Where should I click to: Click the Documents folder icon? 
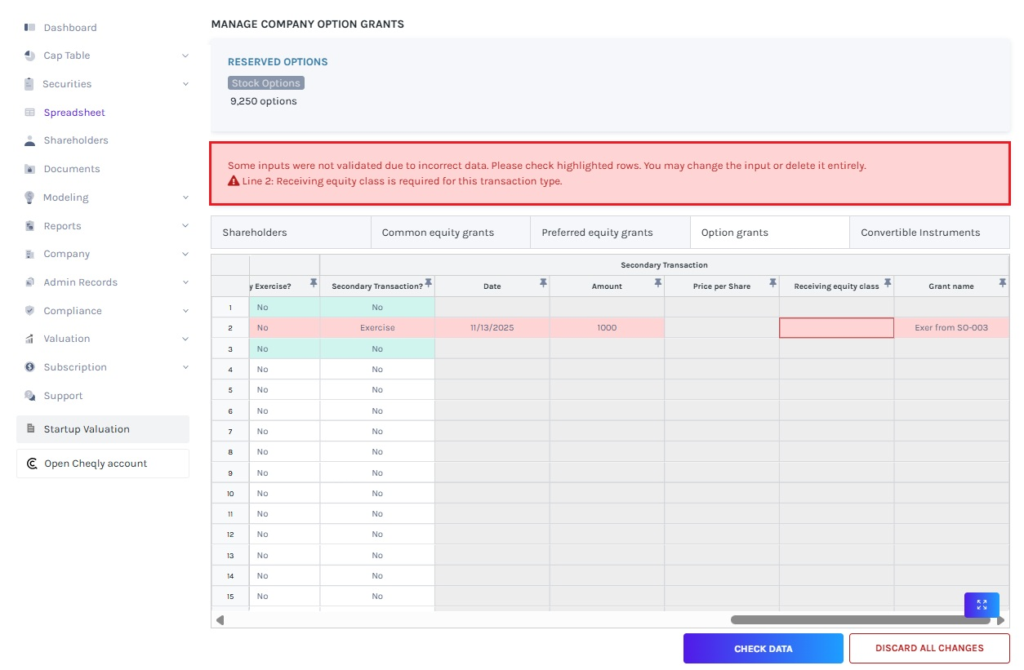[30, 169]
